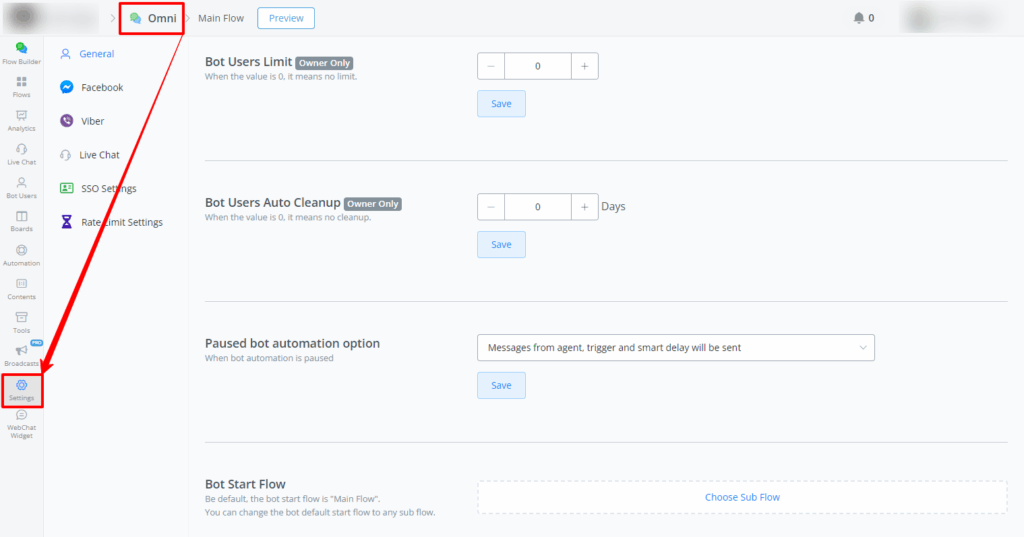Open Flow Builder in the left sidebar
The image size is (1024, 537).
(21, 52)
